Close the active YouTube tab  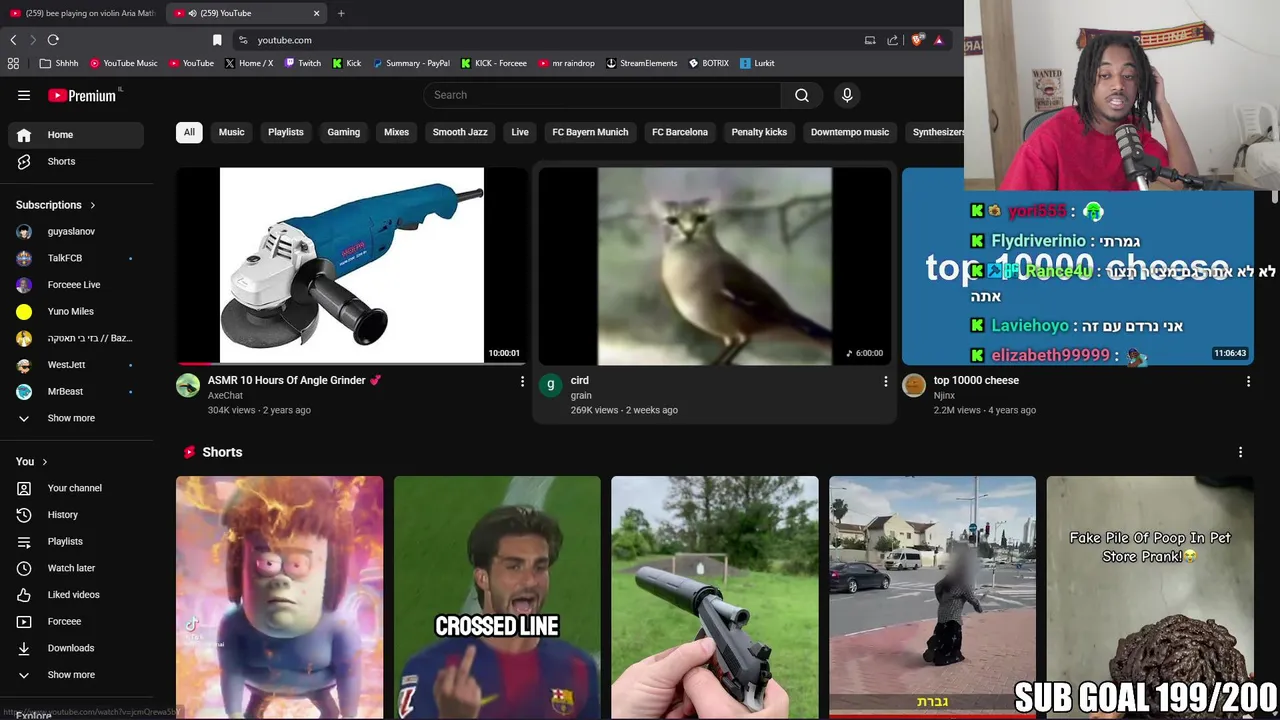317,13
